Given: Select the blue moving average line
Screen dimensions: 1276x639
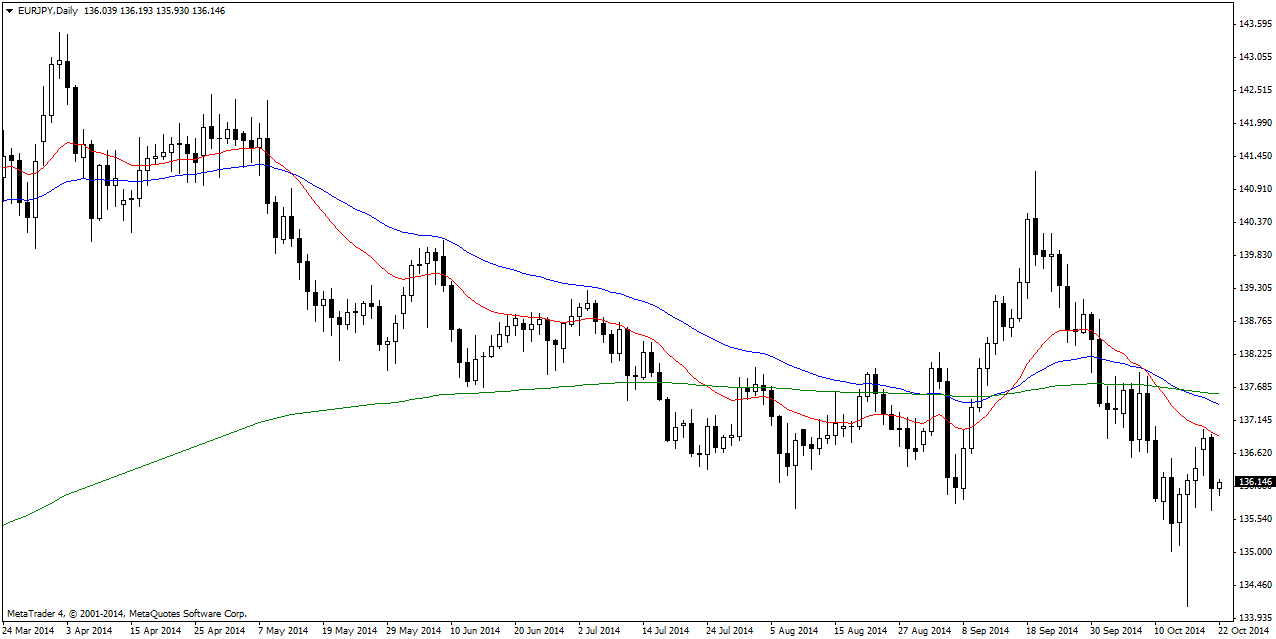Looking at the screenshot, I should [x=500, y=267].
